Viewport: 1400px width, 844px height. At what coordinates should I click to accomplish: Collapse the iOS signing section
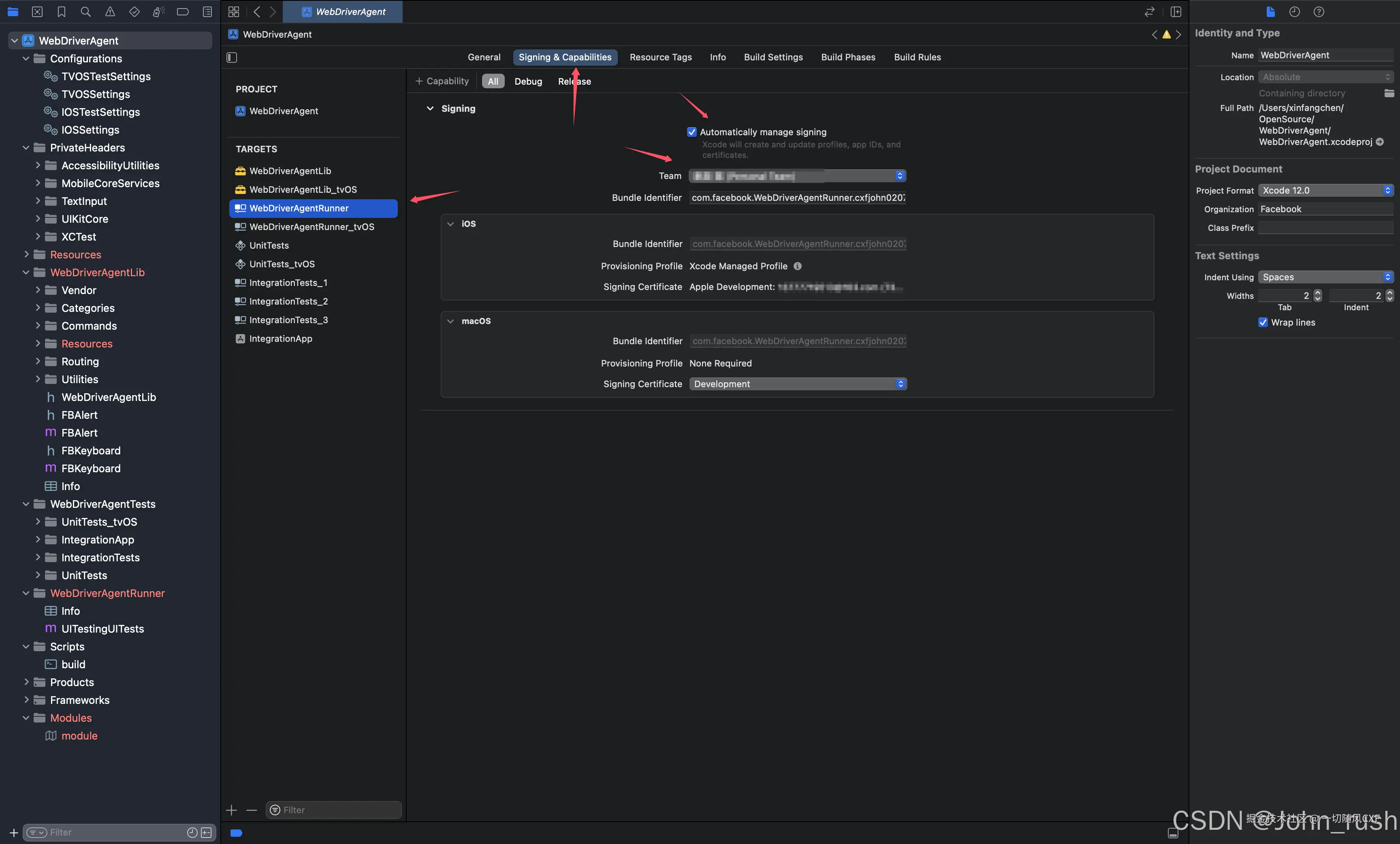click(x=450, y=224)
